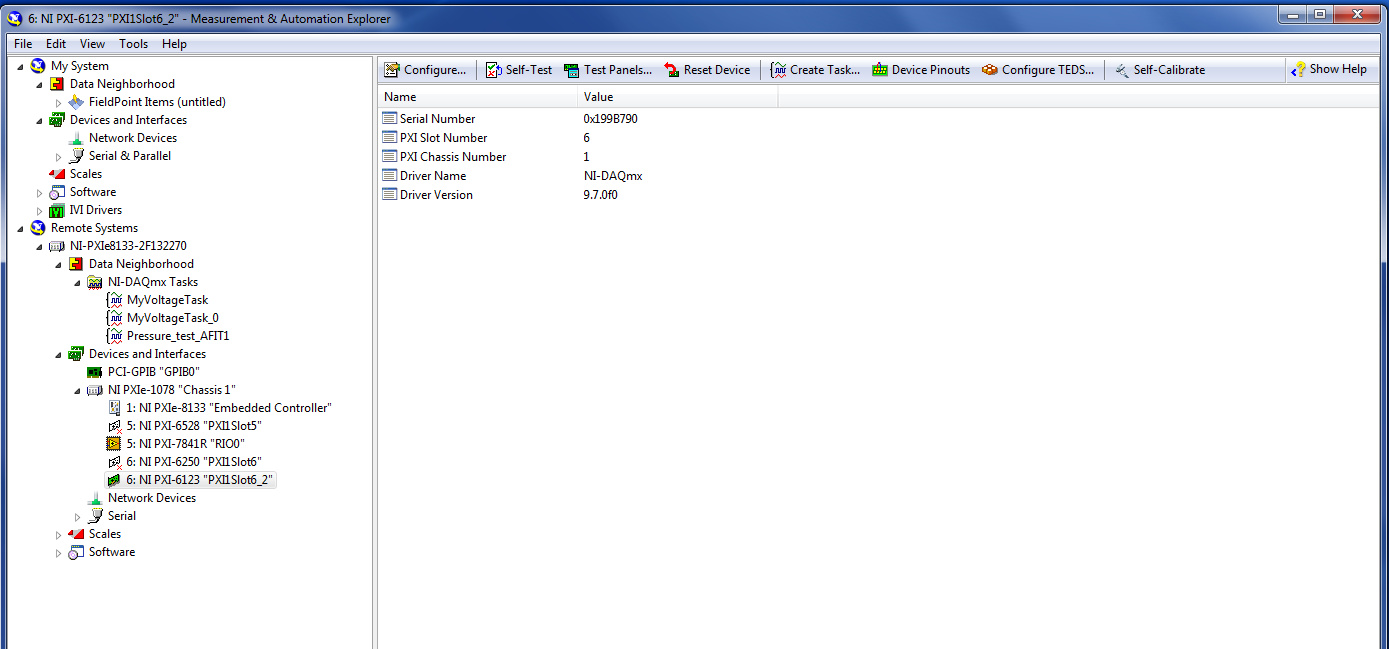Select the My System icon
The width and height of the screenshot is (1389, 649).
pyautogui.click(x=38, y=66)
